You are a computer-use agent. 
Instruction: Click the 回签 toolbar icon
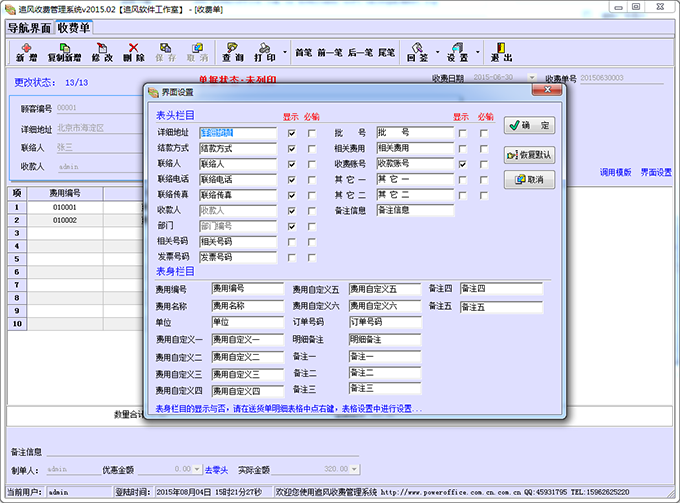417,51
